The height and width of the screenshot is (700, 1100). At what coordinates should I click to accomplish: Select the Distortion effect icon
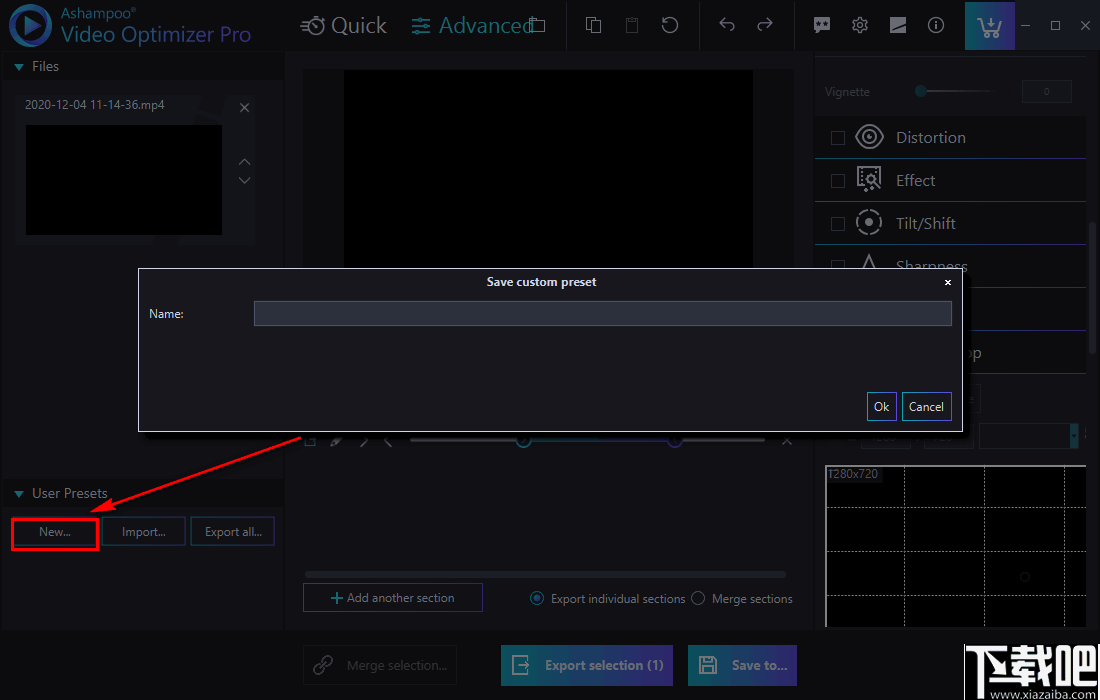869,137
